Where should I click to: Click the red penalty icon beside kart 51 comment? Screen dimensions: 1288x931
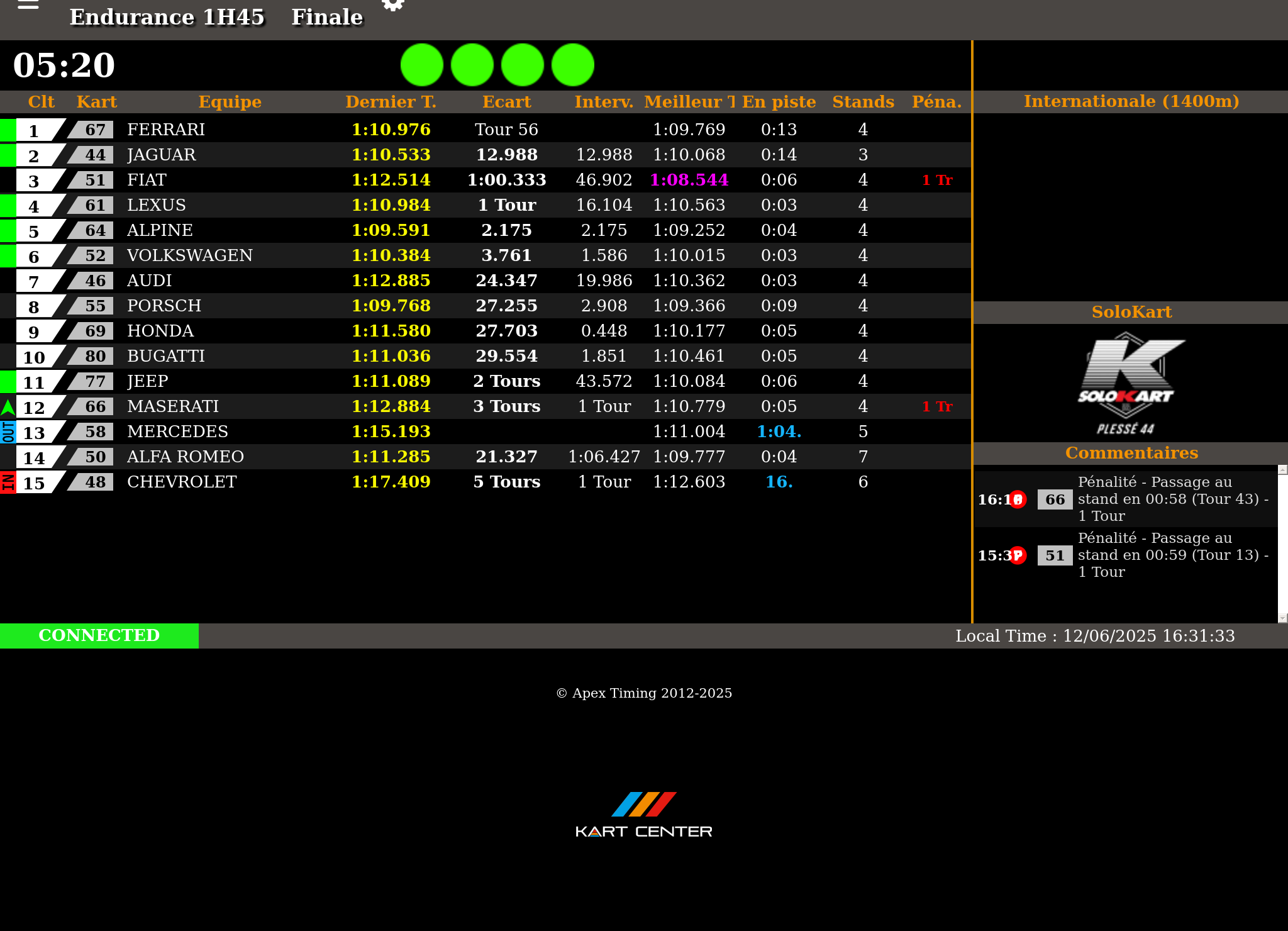point(1018,555)
